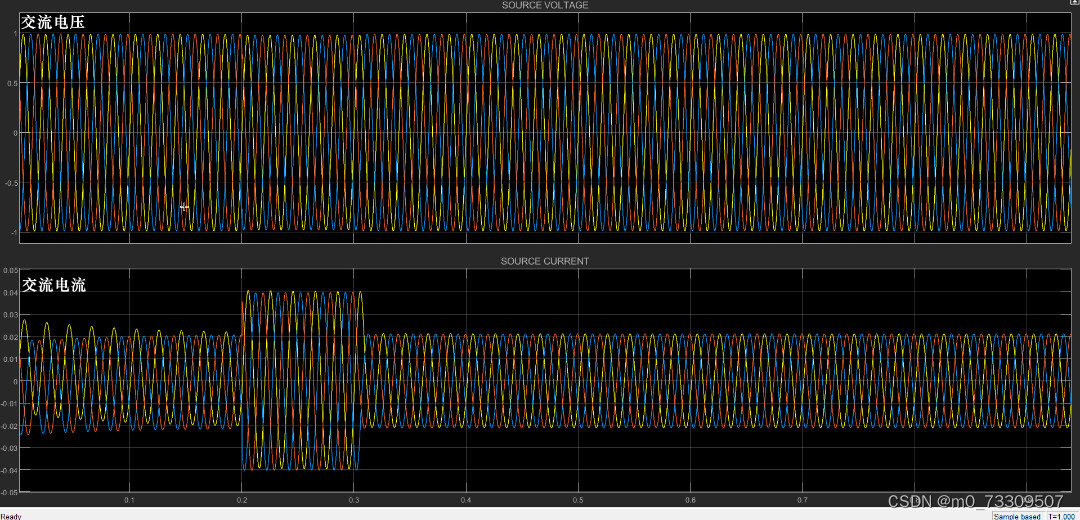Click the Ready status in status bar
The height and width of the screenshot is (520, 1080).
point(11,516)
